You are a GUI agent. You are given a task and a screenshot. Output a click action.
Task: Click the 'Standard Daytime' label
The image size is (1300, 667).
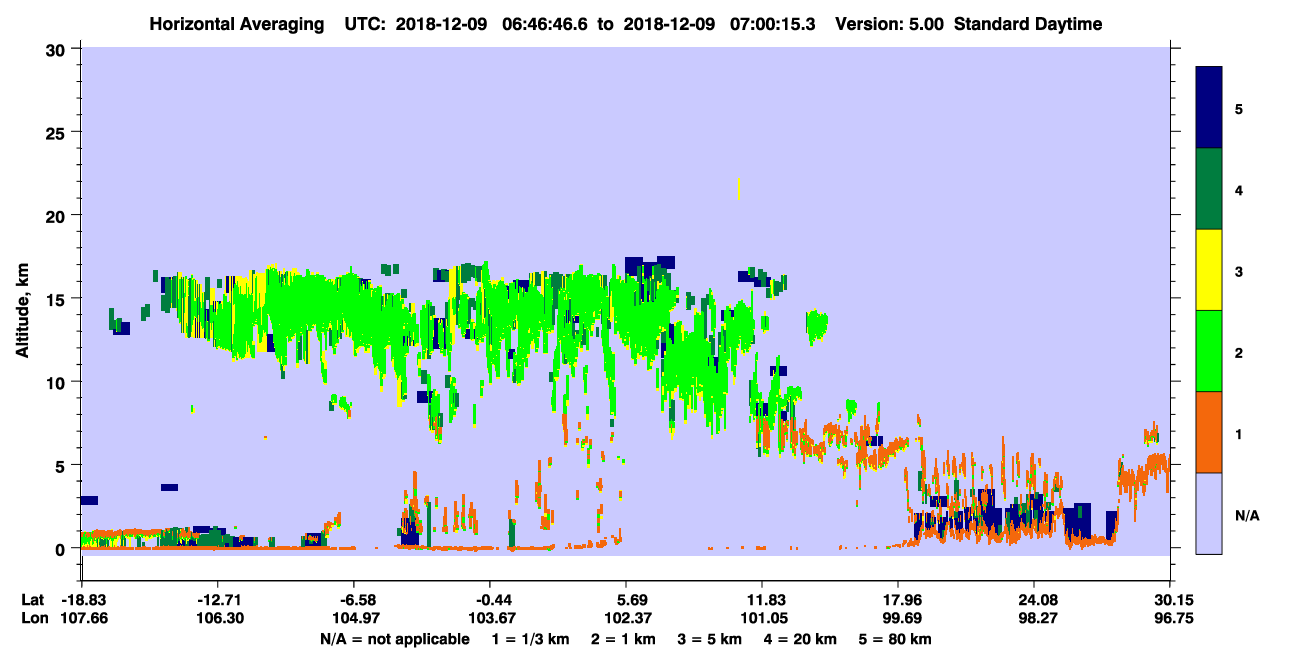coord(1028,24)
